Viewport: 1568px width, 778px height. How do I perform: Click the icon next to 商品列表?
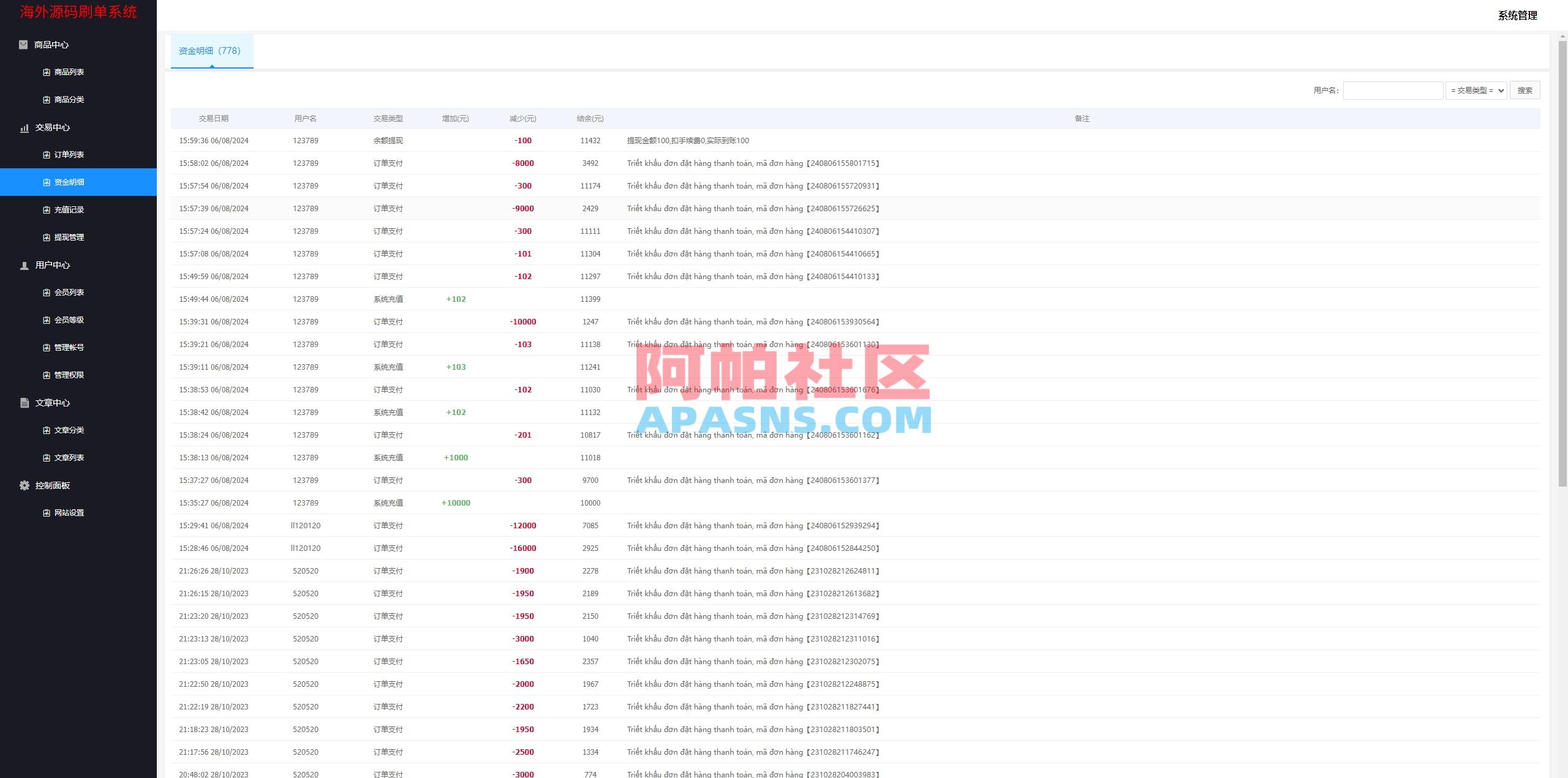(46, 72)
